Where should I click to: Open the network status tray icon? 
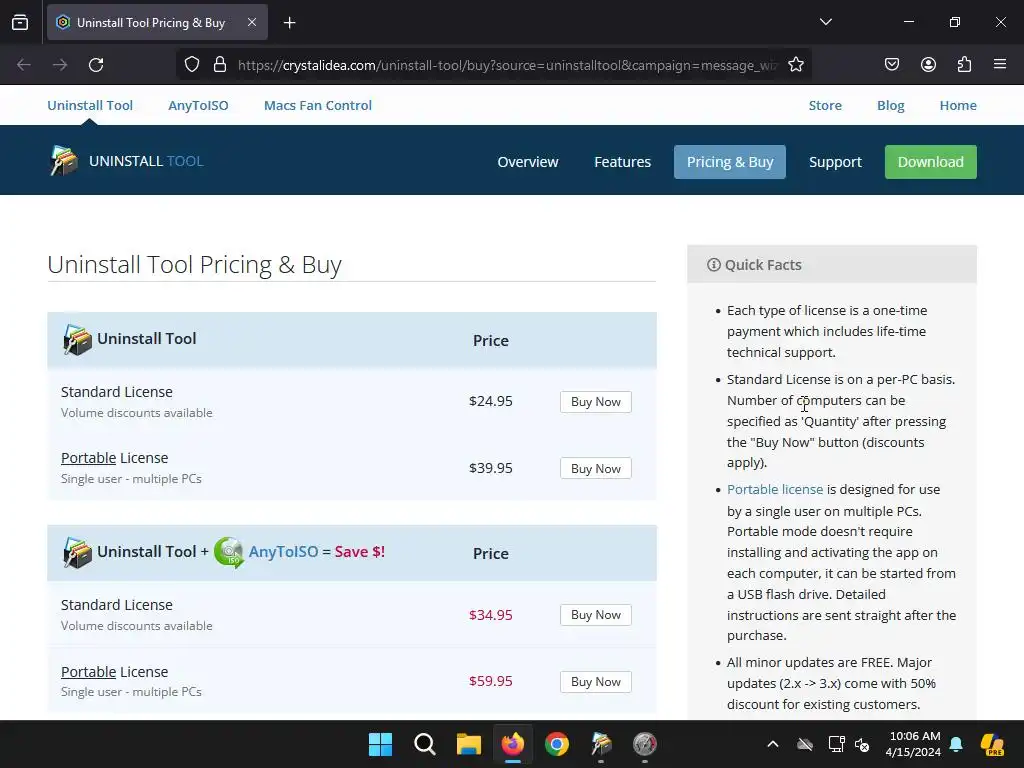click(x=836, y=744)
